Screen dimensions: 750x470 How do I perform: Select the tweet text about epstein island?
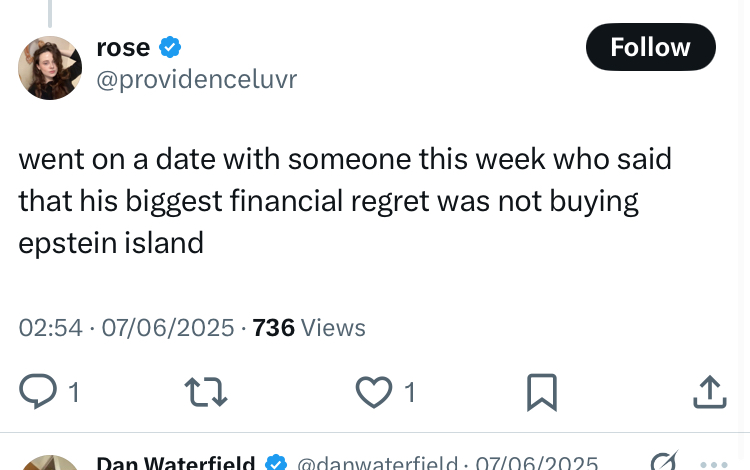point(345,200)
